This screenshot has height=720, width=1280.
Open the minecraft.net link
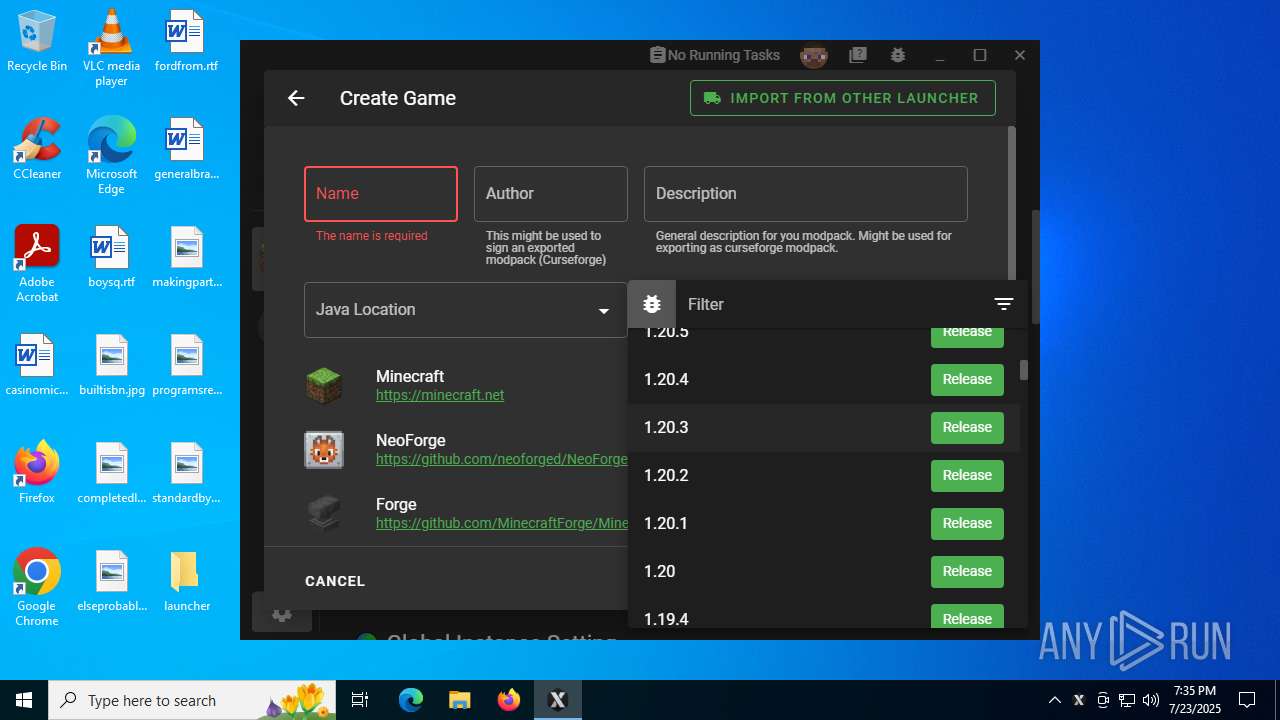point(440,395)
